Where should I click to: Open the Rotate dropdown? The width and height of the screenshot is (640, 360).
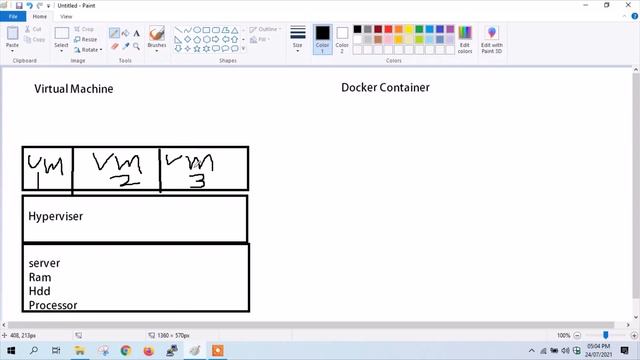(x=88, y=50)
